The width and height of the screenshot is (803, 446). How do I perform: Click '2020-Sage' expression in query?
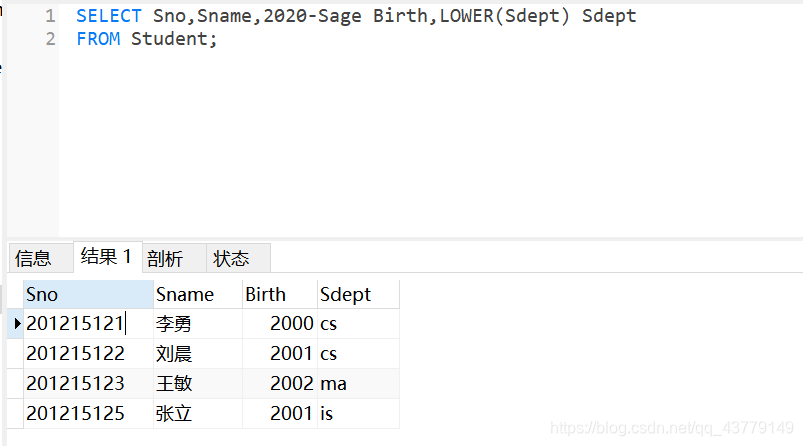point(312,16)
